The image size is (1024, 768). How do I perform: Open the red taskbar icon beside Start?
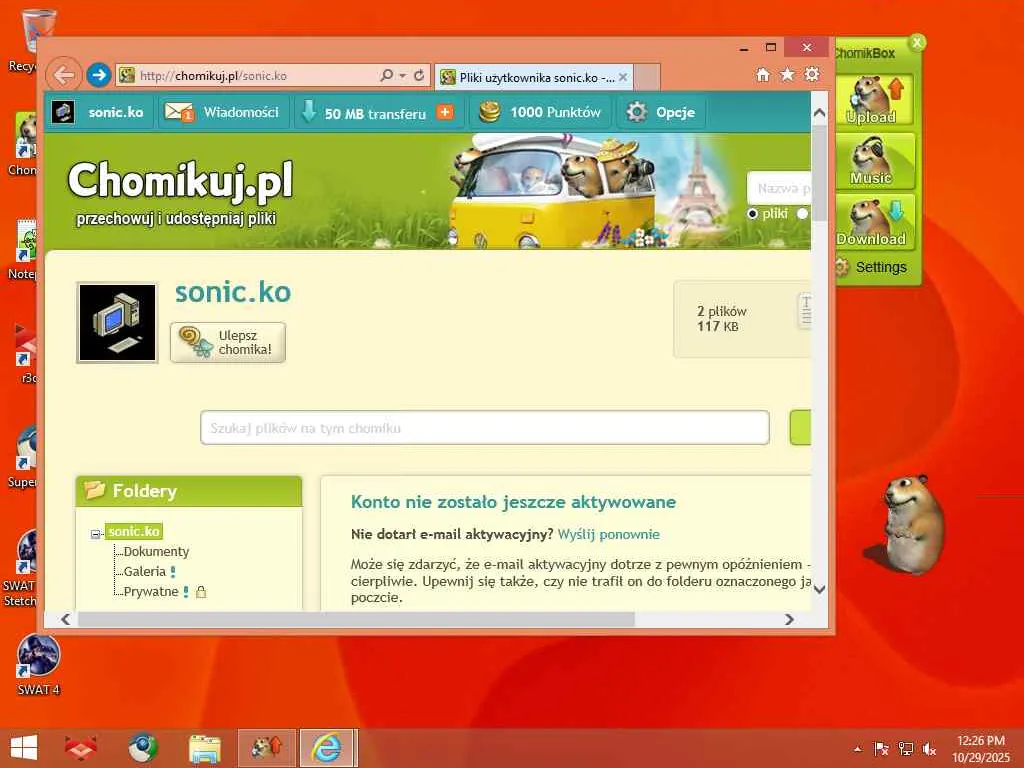point(80,748)
